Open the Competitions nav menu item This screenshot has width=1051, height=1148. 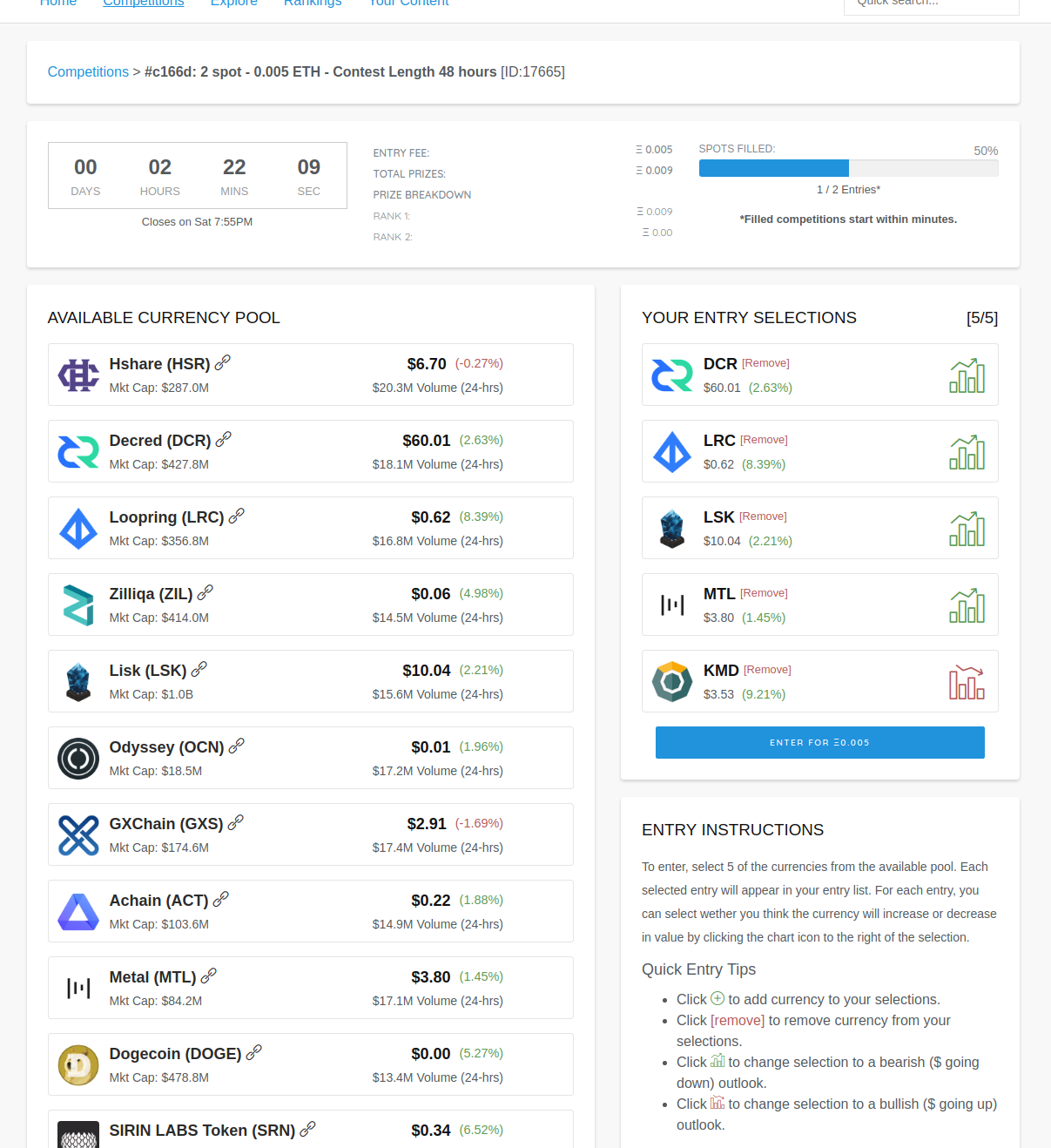pyautogui.click(x=144, y=3)
